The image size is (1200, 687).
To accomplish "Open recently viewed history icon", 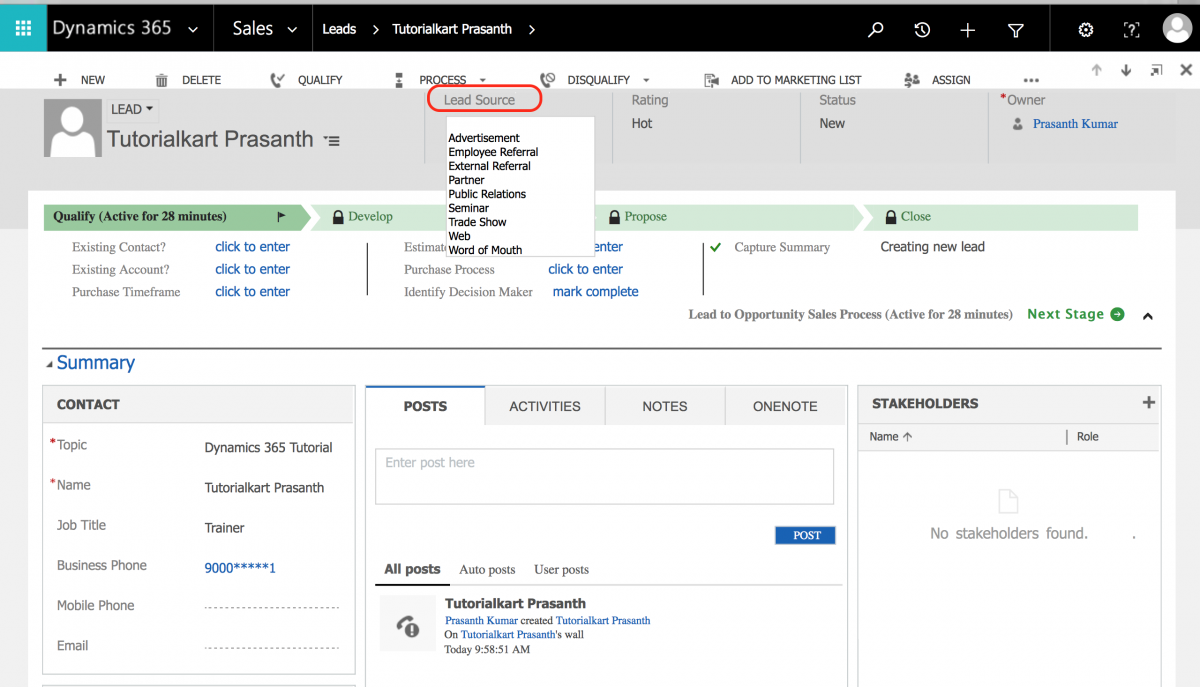I will pos(922,30).
